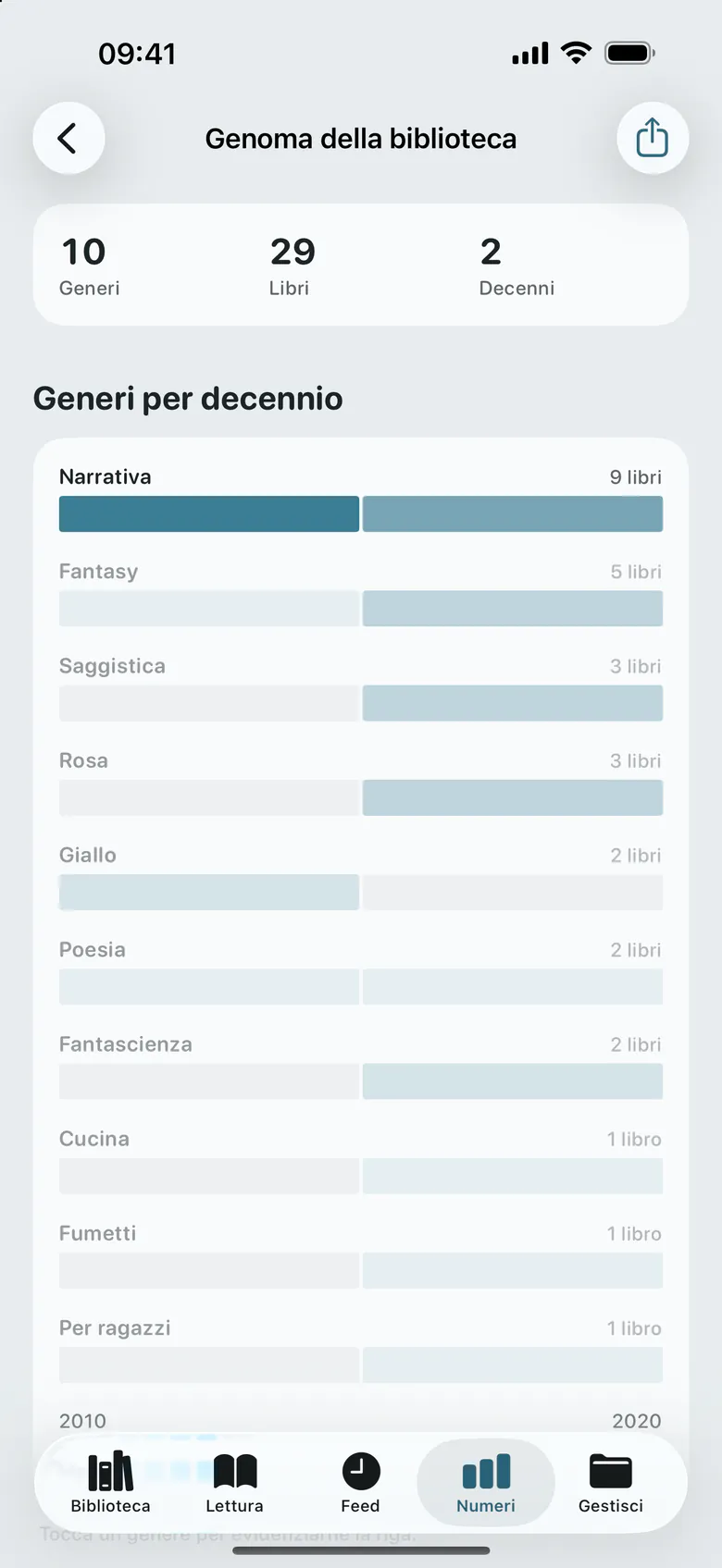
Task: Open the share sheet icon
Action: (653, 139)
